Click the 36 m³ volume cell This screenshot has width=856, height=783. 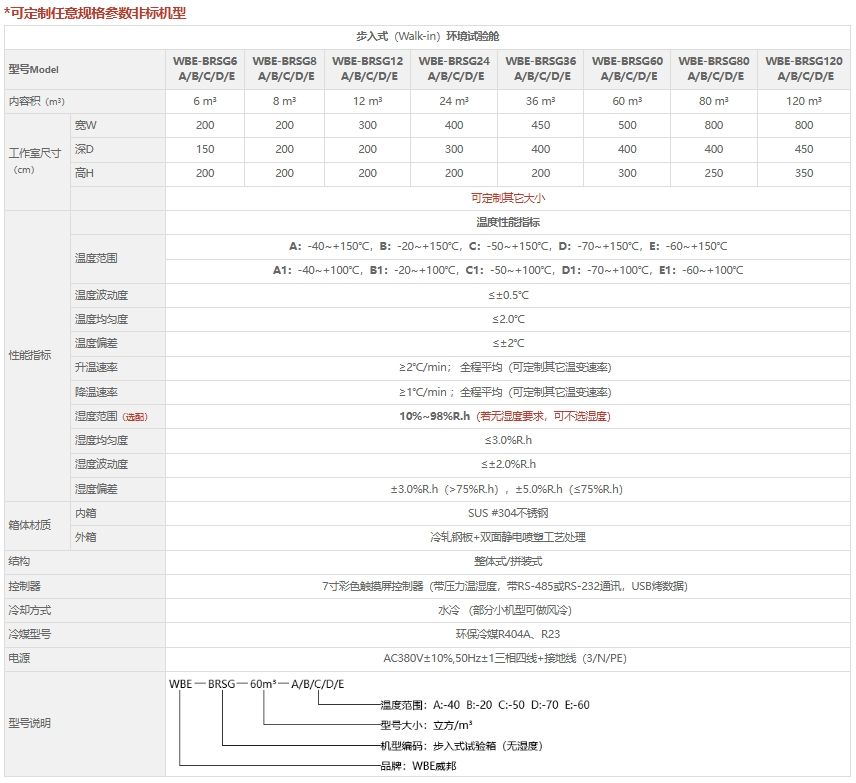(540, 101)
